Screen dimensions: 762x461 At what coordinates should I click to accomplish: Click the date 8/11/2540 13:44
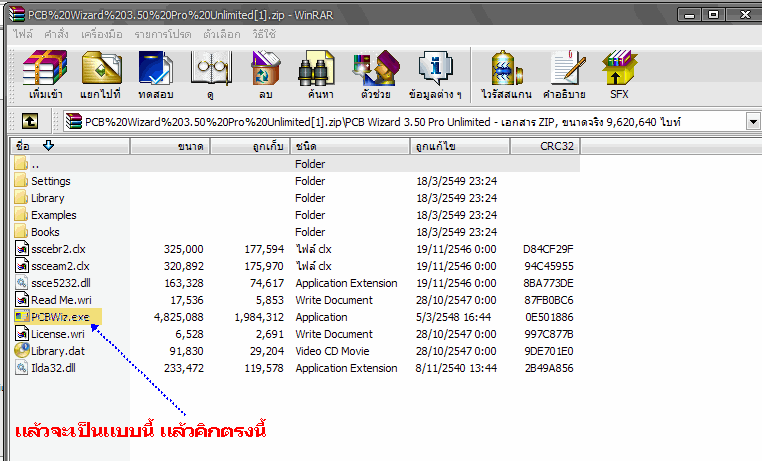click(456, 368)
